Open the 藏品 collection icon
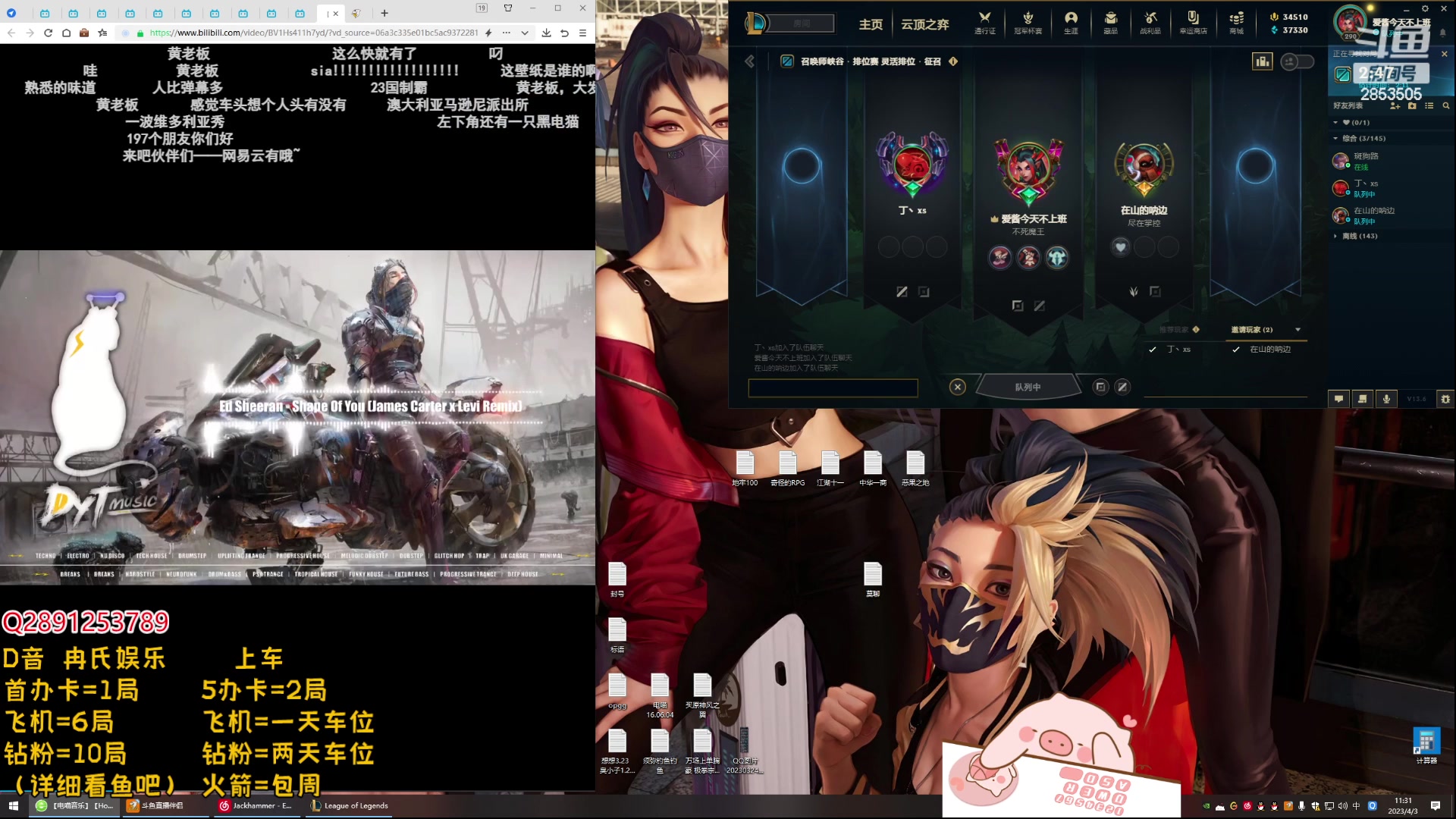This screenshot has height=819, width=1456. pyautogui.click(x=1110, y=22)
